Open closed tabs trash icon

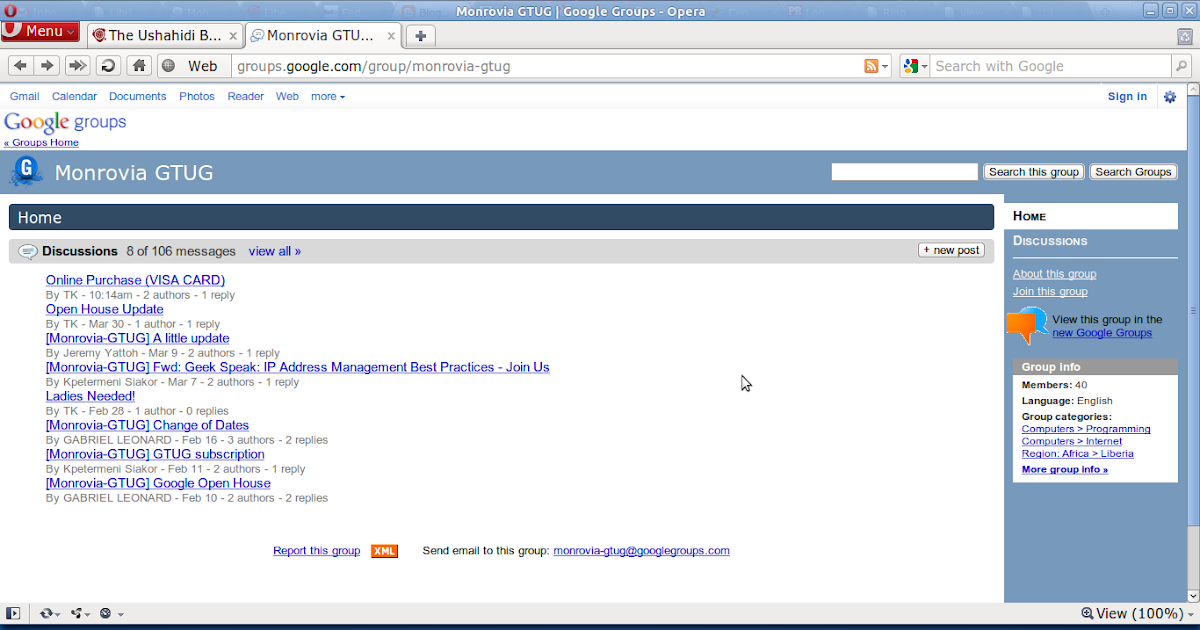1184,36
